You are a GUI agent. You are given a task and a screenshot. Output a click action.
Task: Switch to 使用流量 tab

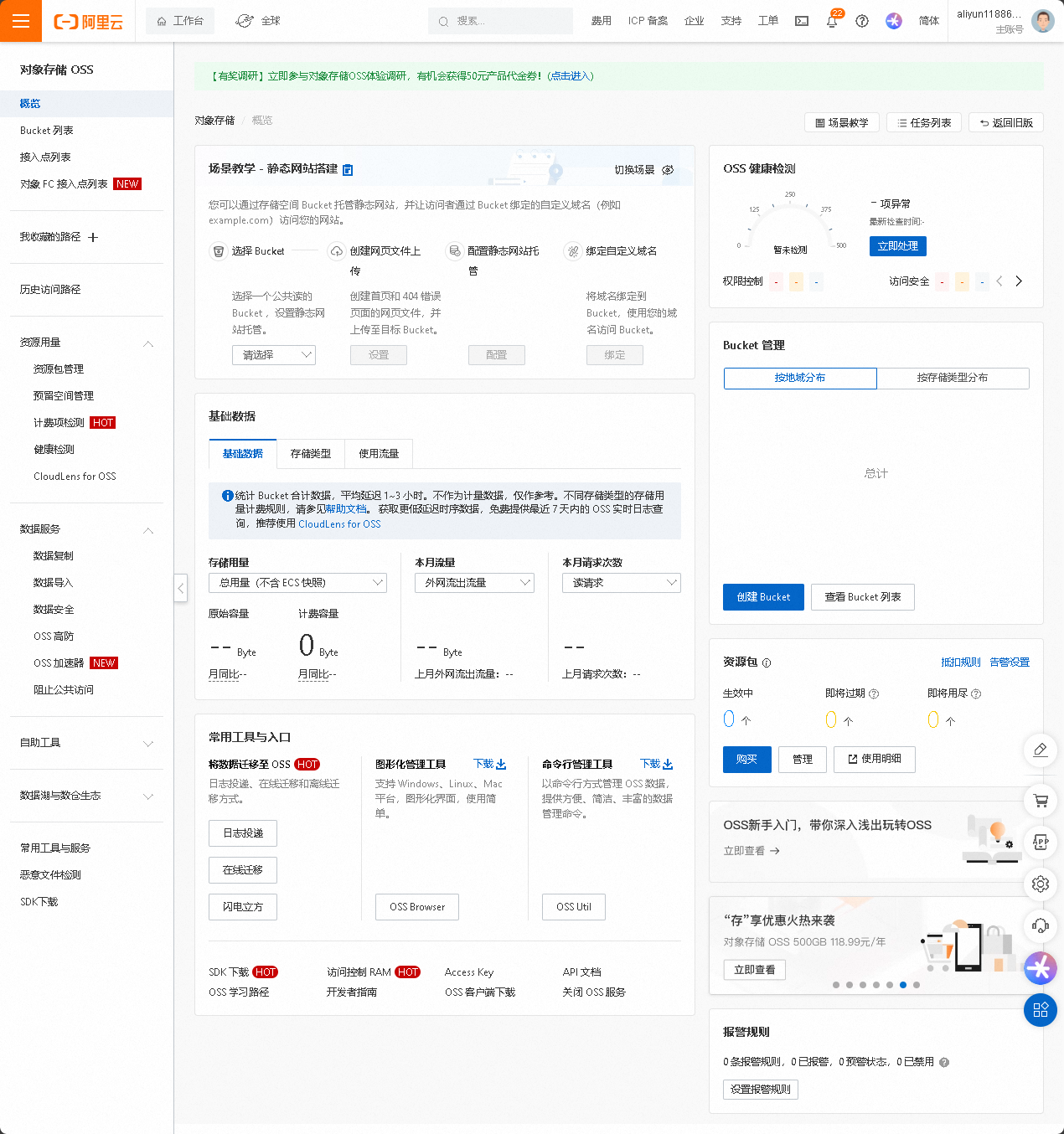(x=379, y=454)
